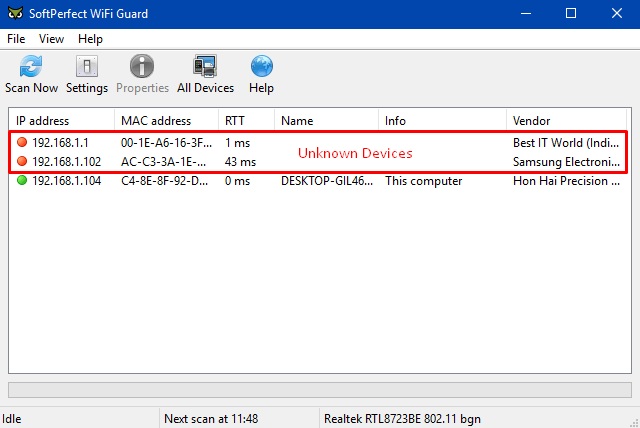The image size is (640, 428).
Task: Minimize the SoftPerfect WiFi Guard window
Action: (526, 13)
